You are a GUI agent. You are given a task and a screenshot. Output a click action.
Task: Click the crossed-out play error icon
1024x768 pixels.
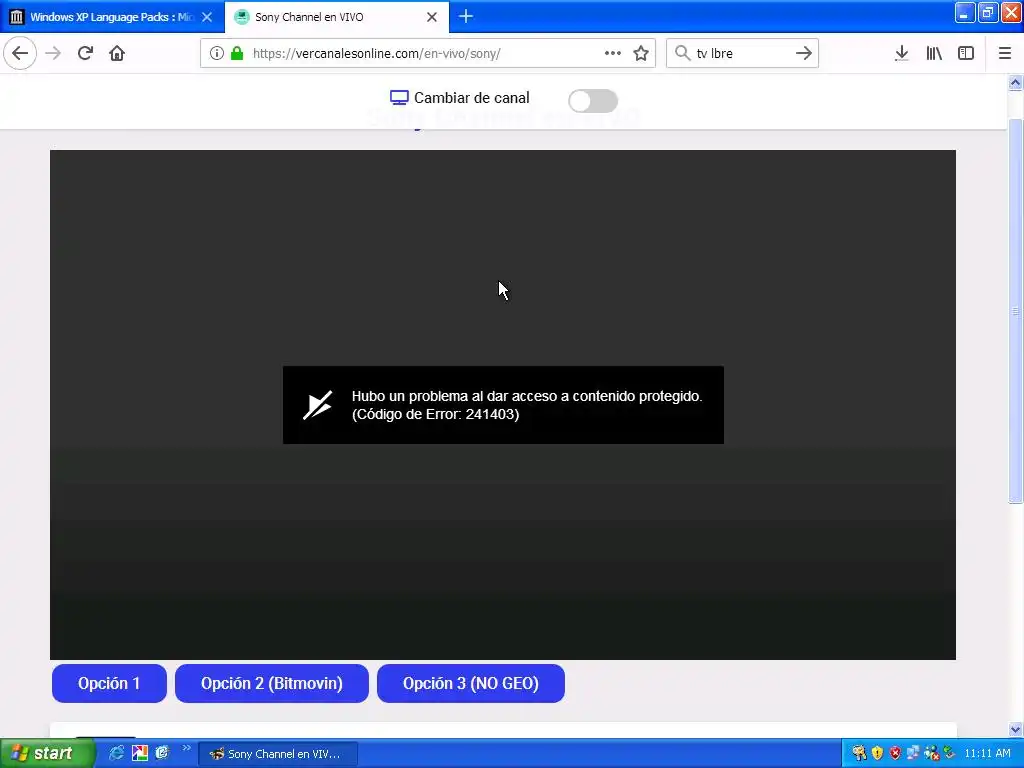click(317, 405)
